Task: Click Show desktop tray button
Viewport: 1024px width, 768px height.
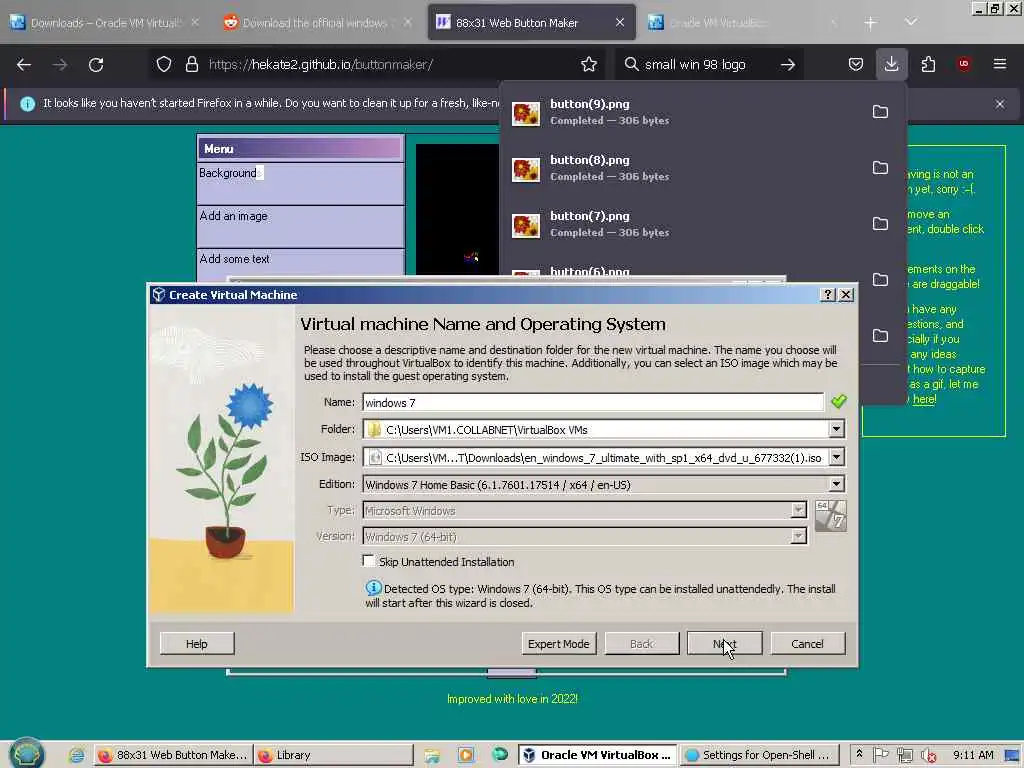Action: coord(1013,756)
